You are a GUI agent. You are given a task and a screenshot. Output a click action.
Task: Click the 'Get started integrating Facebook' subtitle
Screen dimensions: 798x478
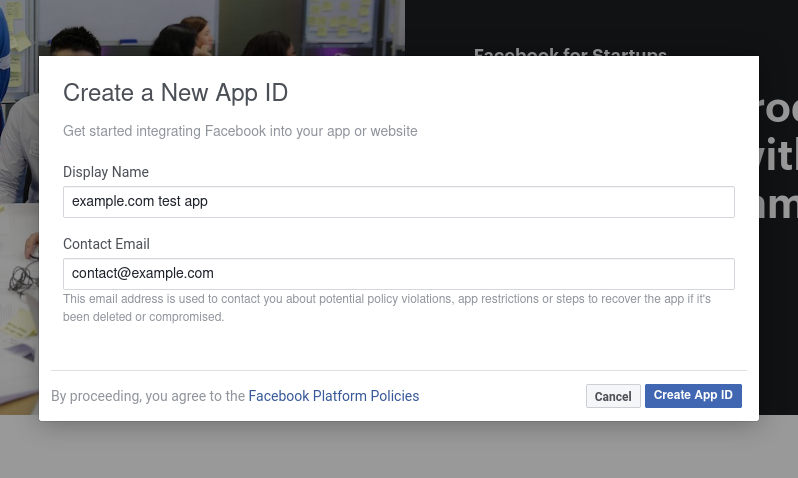[240, 131]
